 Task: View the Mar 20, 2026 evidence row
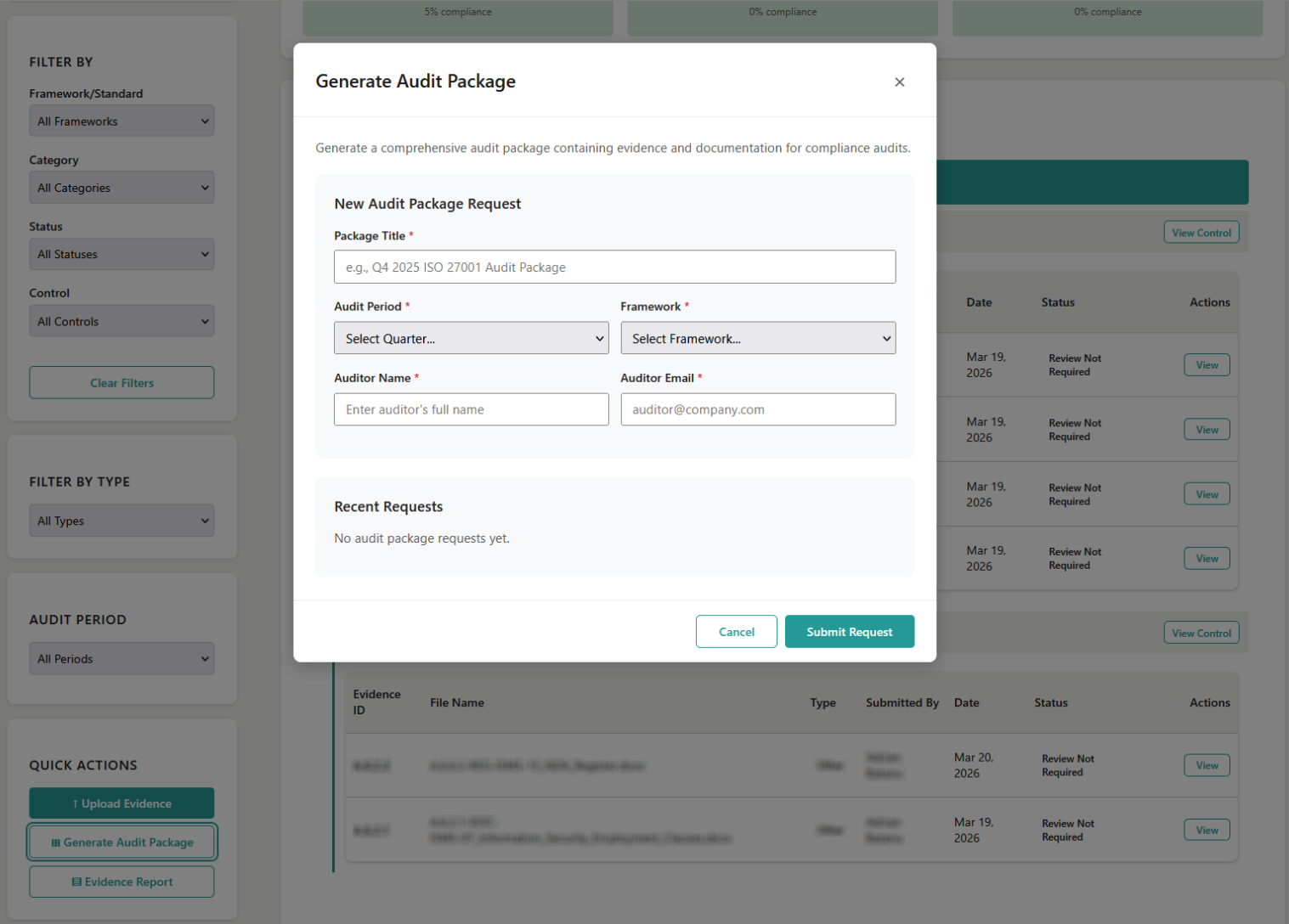coord(1207,765)
